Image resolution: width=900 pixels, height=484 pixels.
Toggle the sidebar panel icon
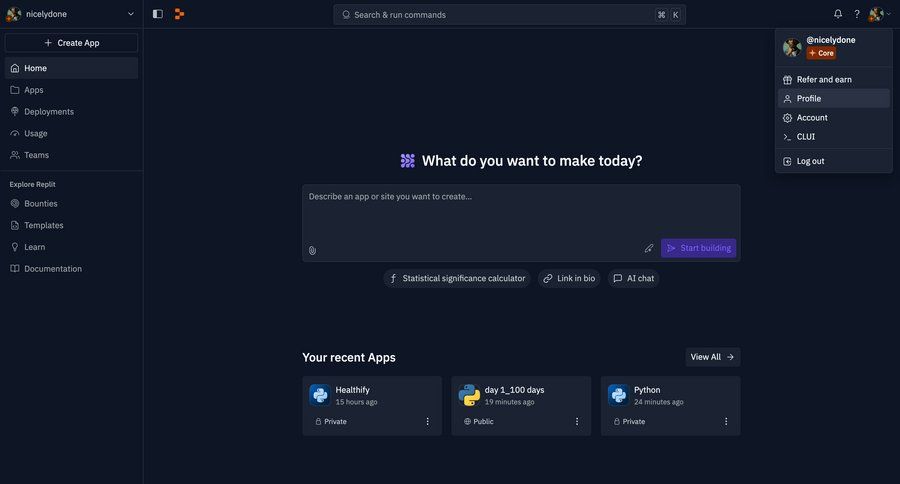pos(158,14)
